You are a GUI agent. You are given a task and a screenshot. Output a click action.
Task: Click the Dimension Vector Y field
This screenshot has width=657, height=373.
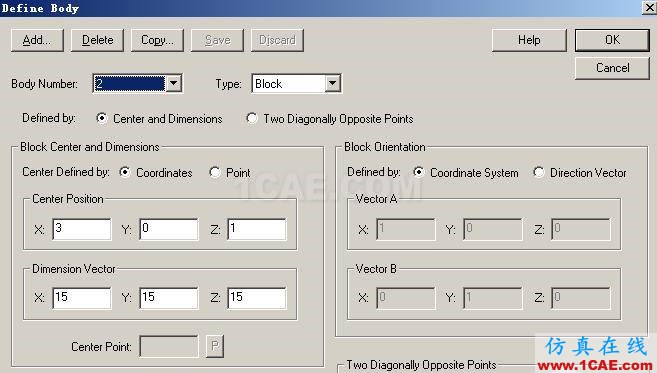coord(169,298)
